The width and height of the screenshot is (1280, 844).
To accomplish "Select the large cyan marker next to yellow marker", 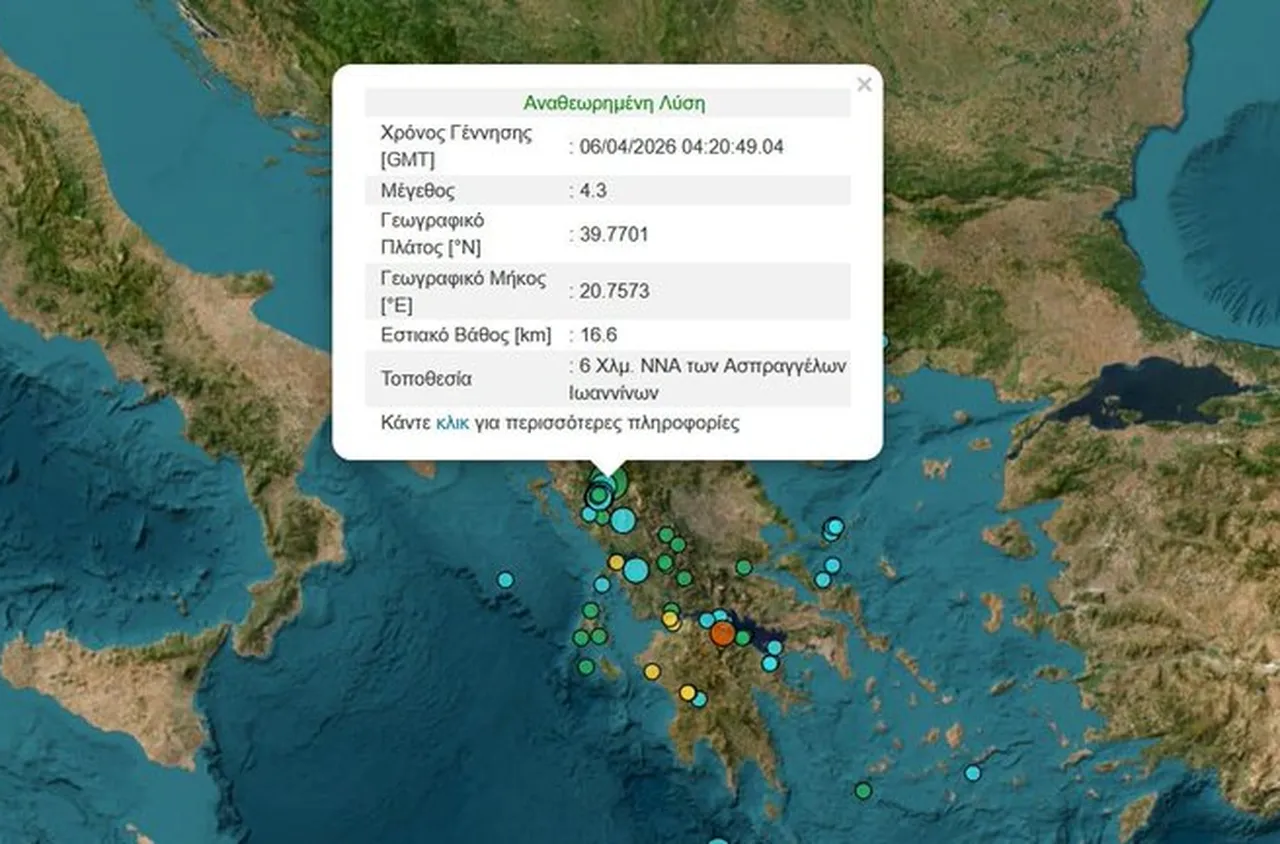I will tap(636, 570).
